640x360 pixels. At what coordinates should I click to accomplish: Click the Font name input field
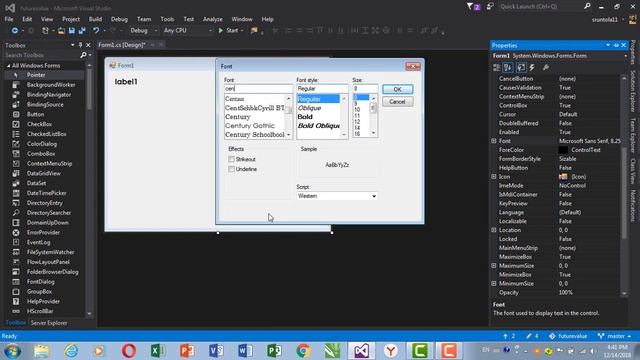(x=258, y=89)
